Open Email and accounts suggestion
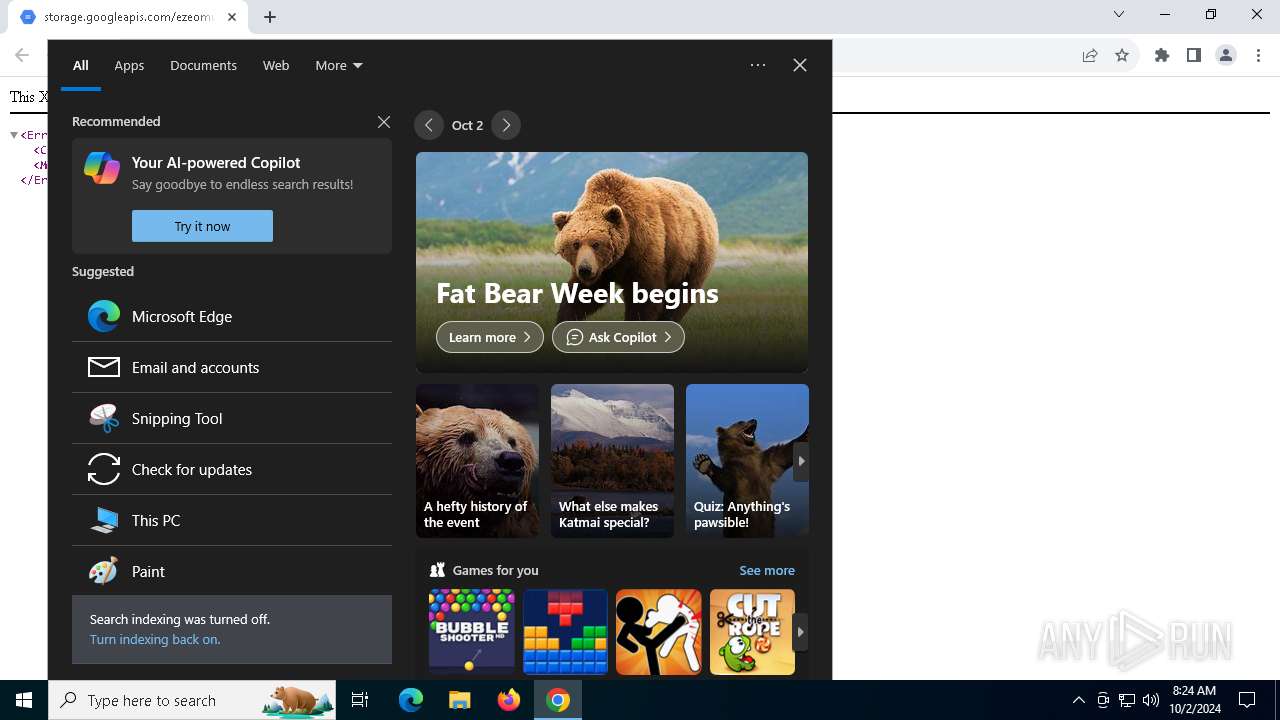The image size is (1280, 720). click(232, 367)
